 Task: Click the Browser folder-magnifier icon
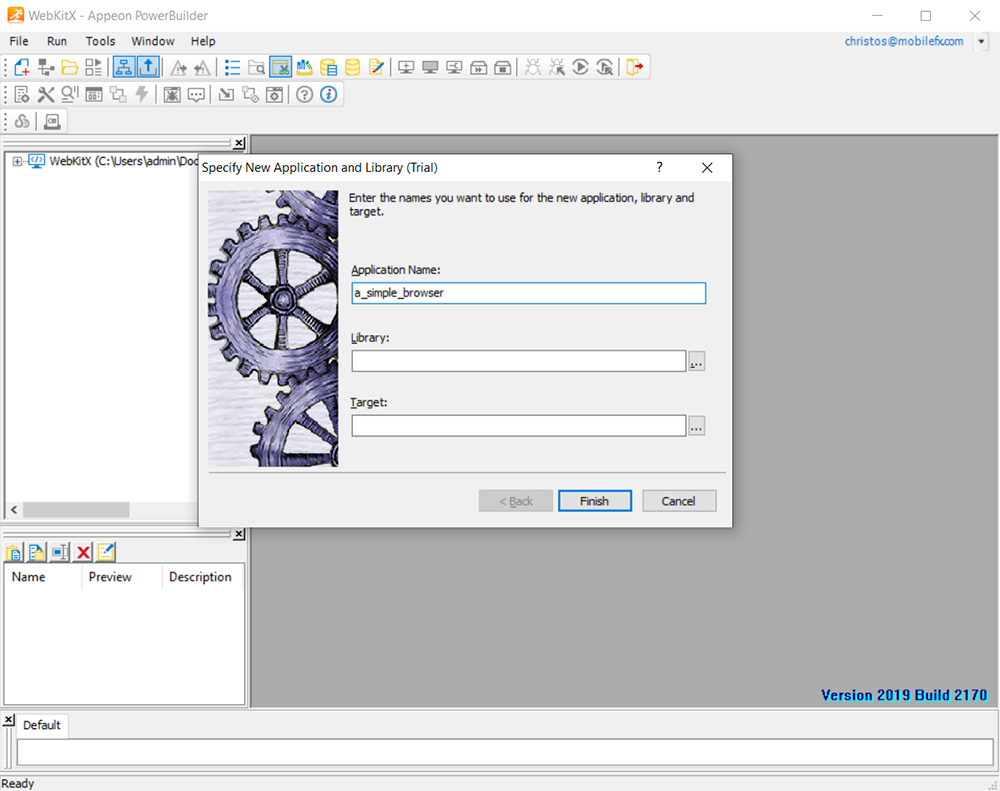[256, 67]
